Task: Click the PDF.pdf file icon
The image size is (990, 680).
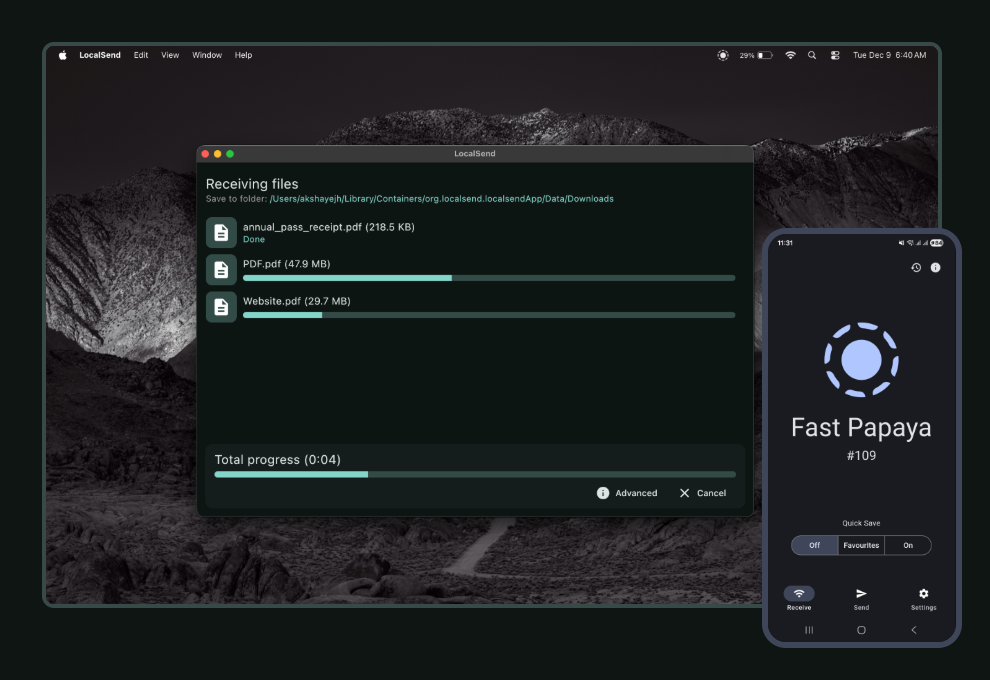Action: 221,270
